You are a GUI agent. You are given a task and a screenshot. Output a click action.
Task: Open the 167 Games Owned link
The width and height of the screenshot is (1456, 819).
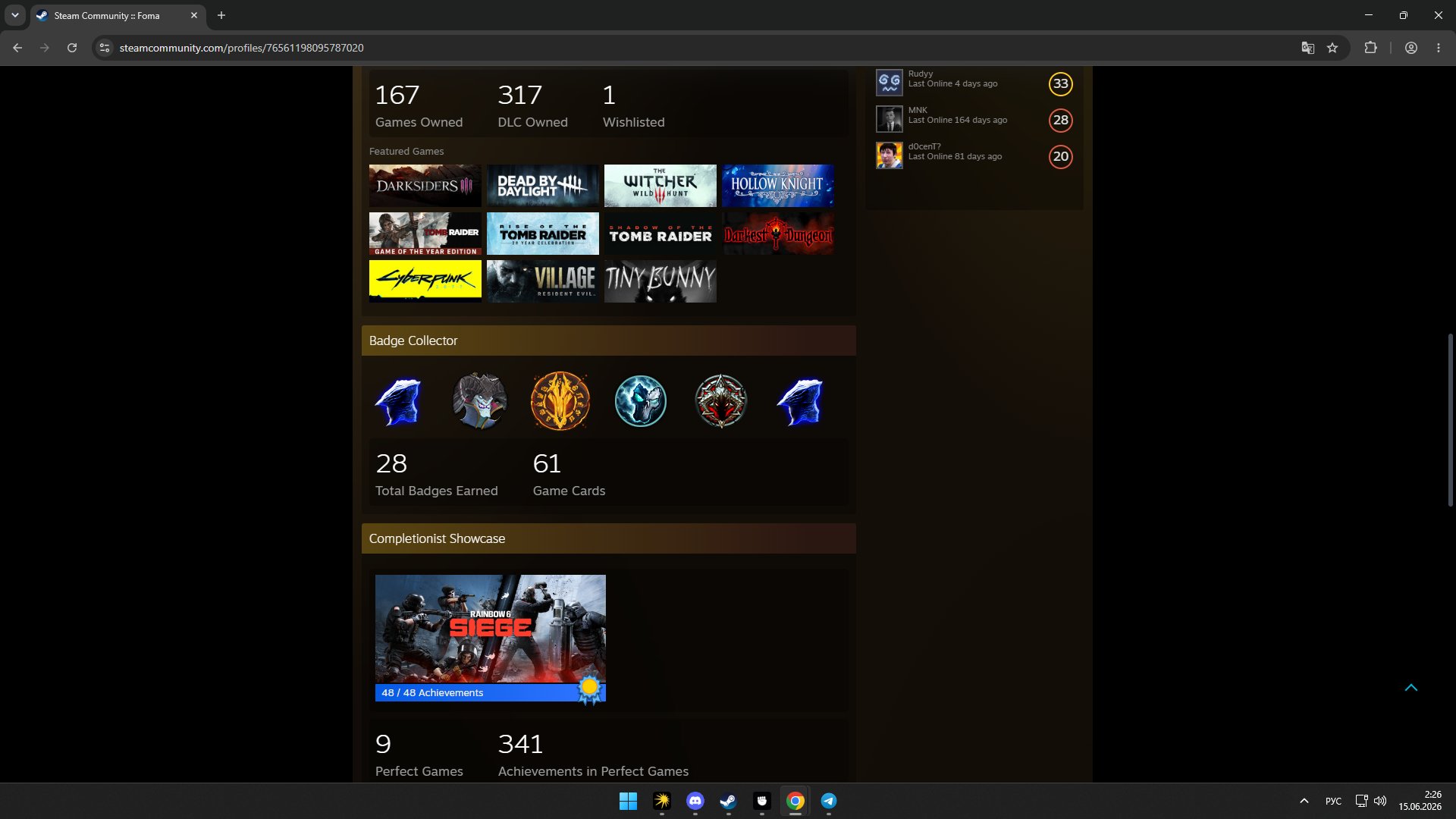pos(419,105)
